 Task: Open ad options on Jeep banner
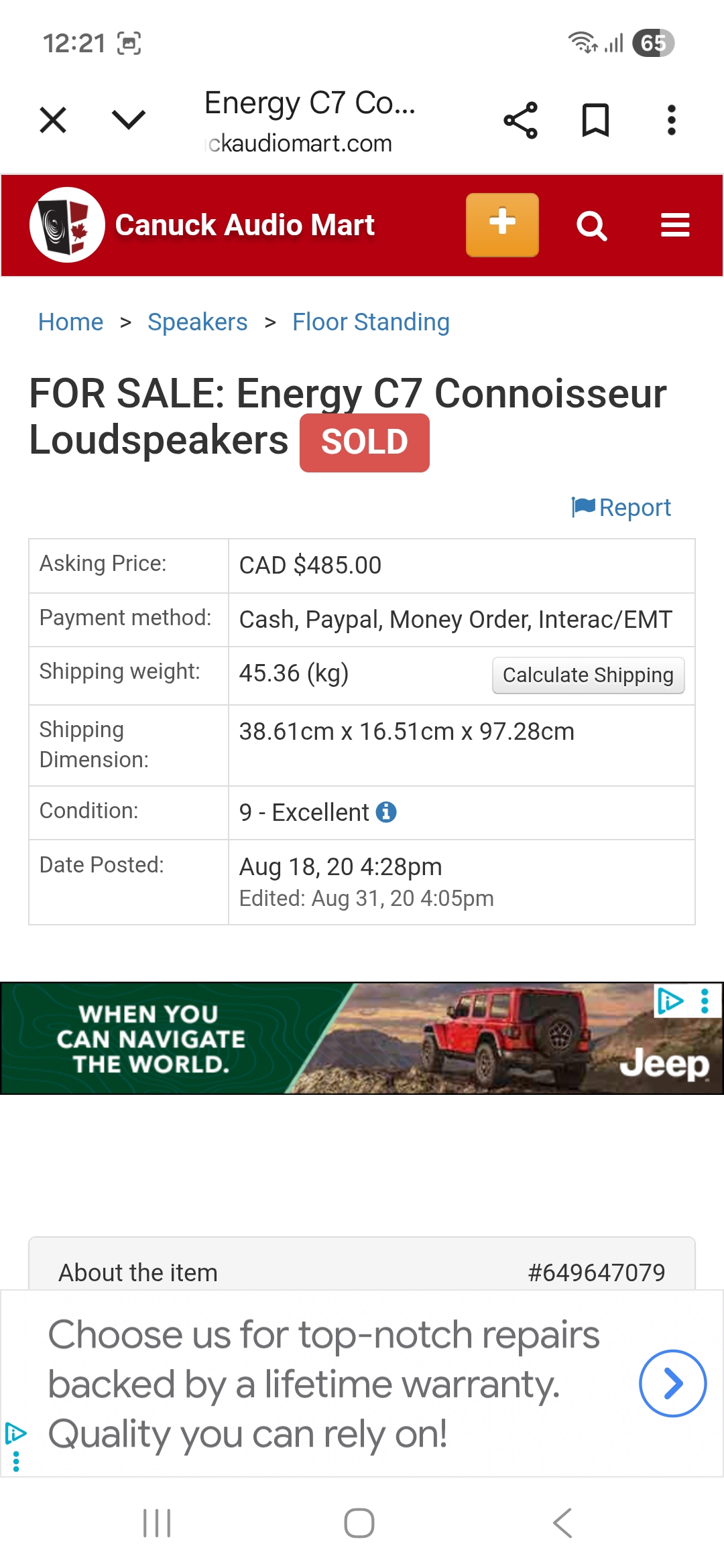click(x=705, y=1001)
